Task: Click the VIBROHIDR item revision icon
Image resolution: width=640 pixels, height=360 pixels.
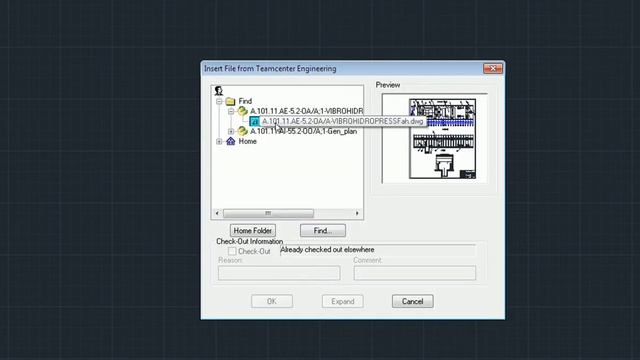Action: click(243, 111)
